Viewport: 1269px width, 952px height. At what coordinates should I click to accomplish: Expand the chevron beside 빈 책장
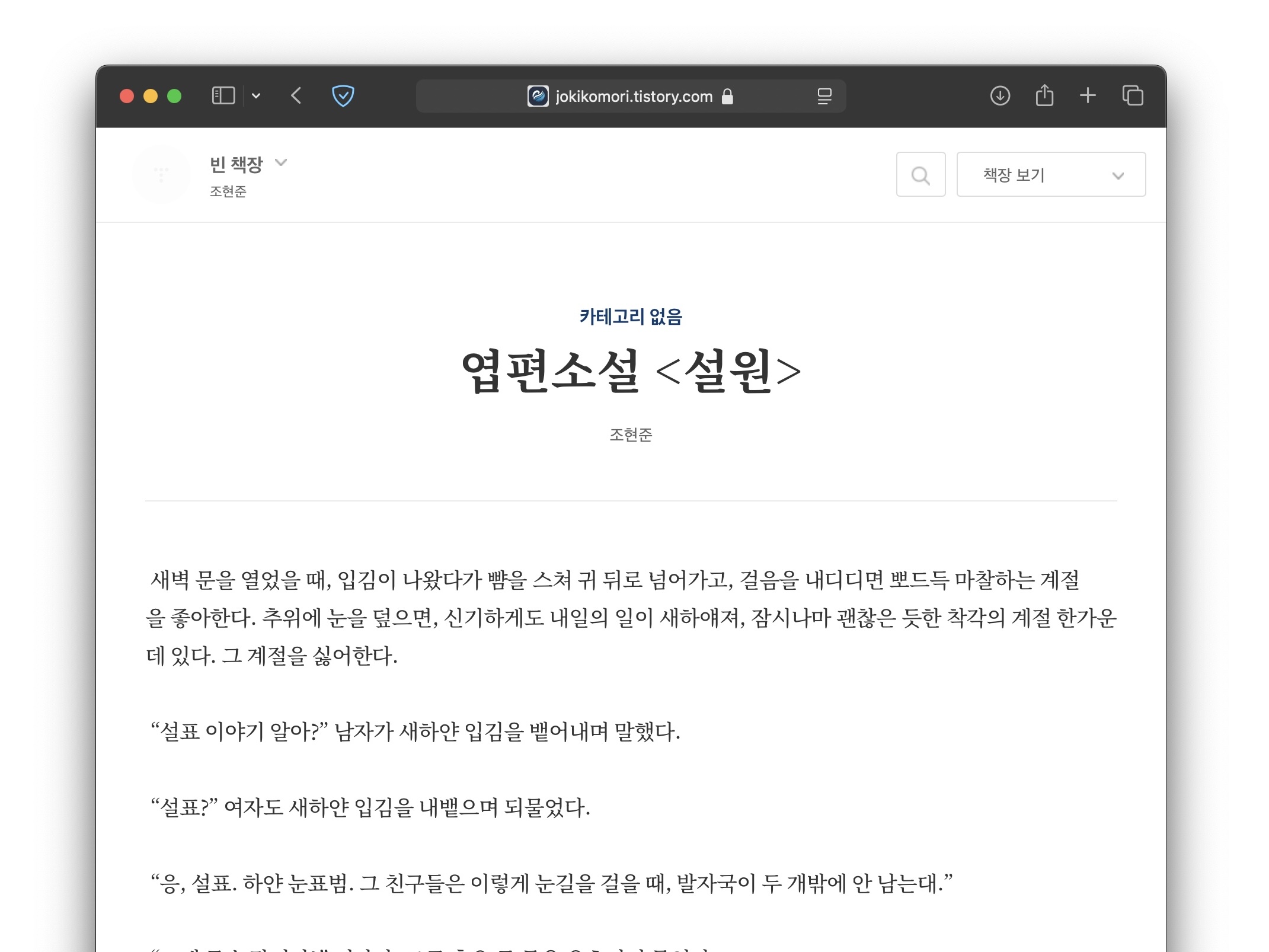282,162
